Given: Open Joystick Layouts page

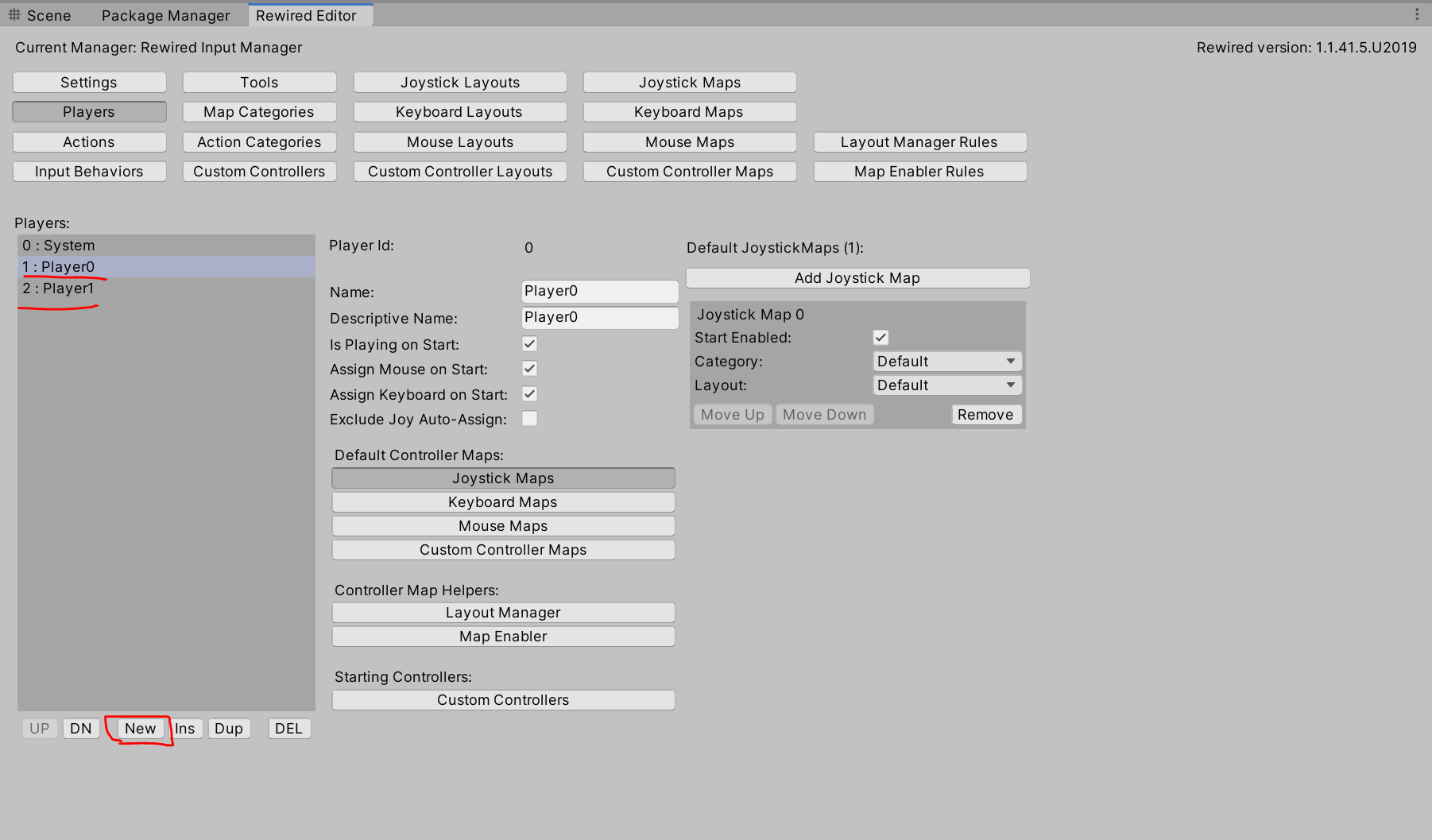Looking at the screenshot, I should coord(460,83).
